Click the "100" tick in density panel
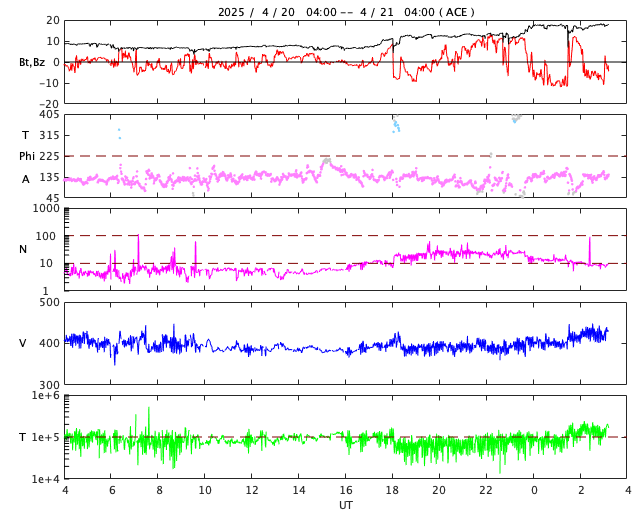 [x=46, y=236]
